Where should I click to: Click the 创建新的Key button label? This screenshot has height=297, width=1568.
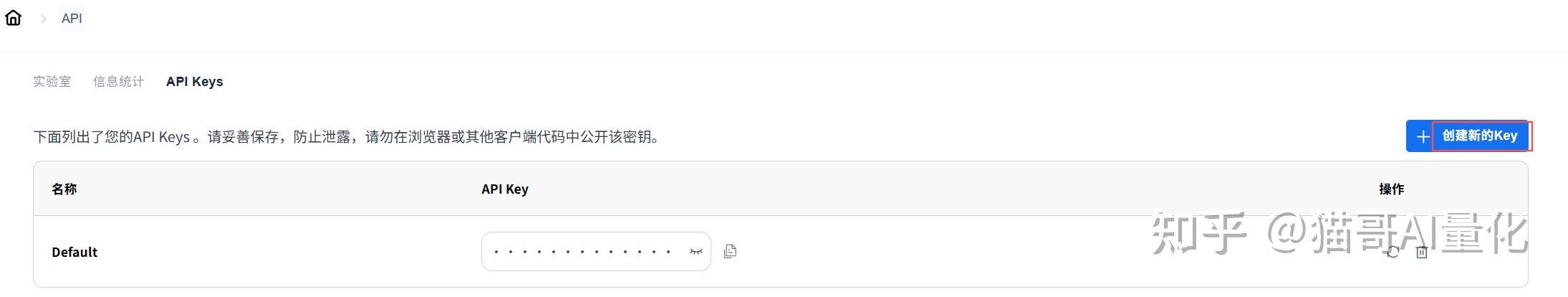pyautogui.click(x=1479, y=136)
